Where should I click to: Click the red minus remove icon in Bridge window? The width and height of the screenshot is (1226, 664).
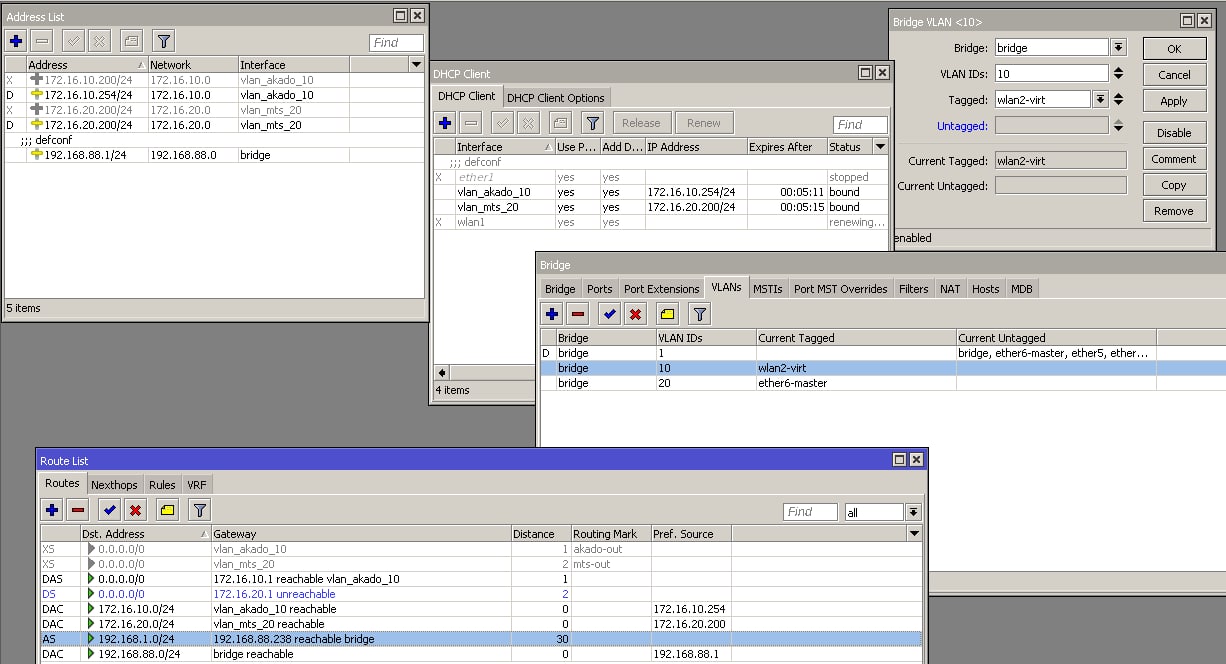578,314
